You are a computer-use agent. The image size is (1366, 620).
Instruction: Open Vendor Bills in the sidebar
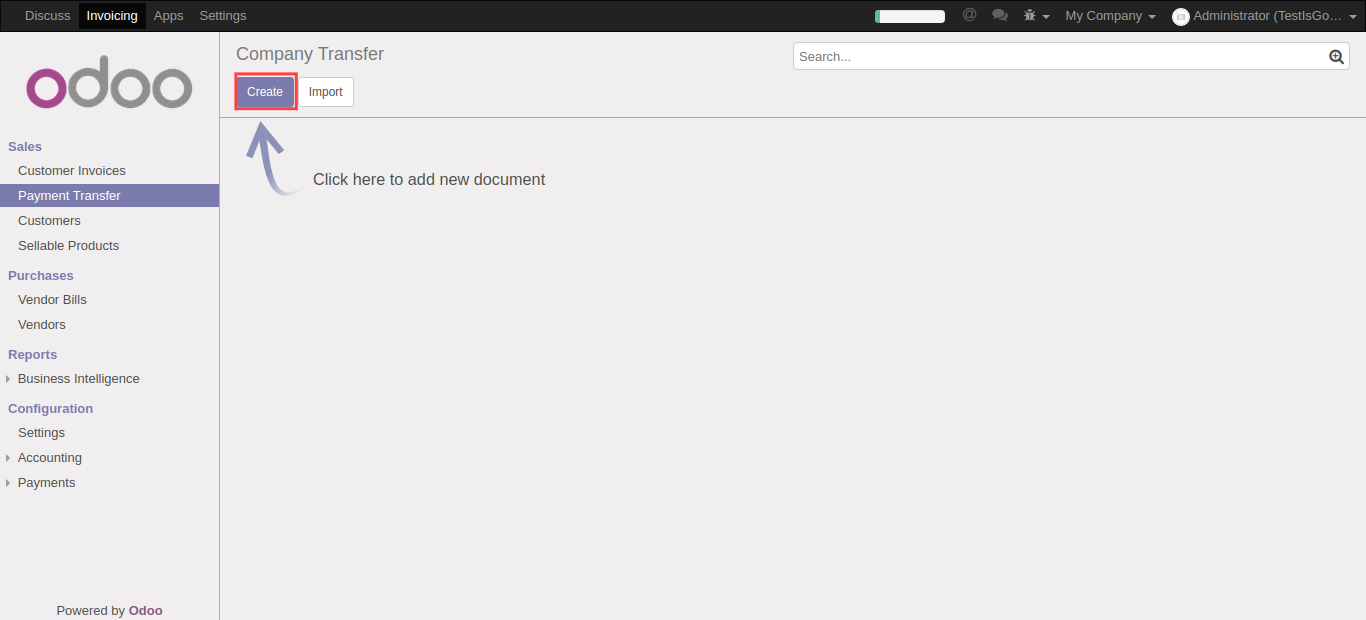(52, 300)
